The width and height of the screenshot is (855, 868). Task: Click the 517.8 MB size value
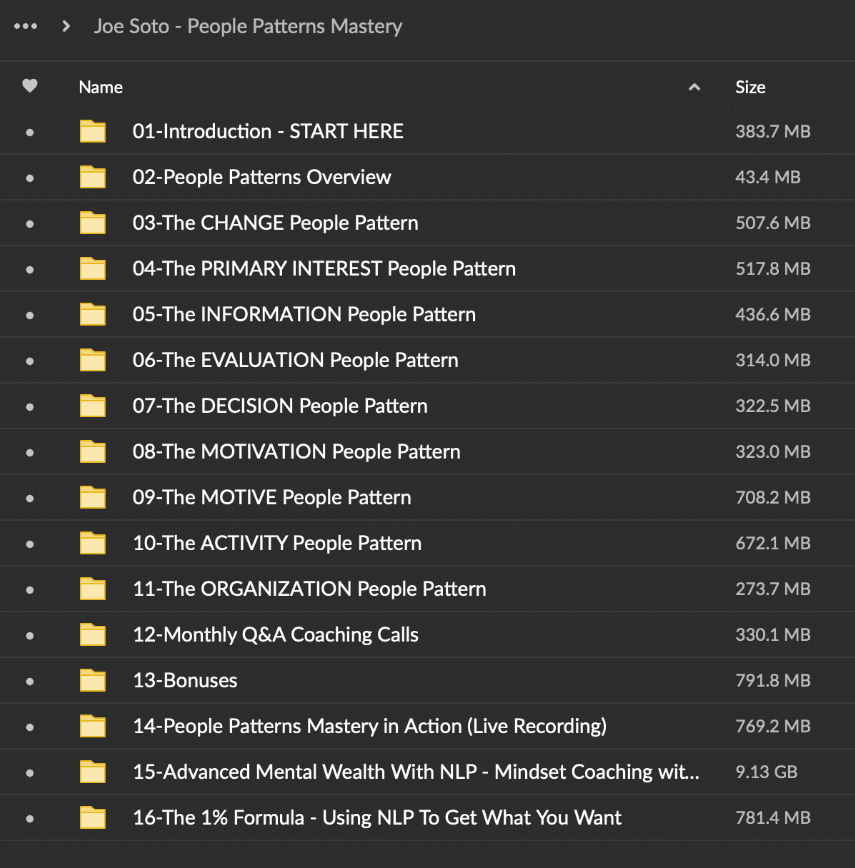tap(773, 268)
